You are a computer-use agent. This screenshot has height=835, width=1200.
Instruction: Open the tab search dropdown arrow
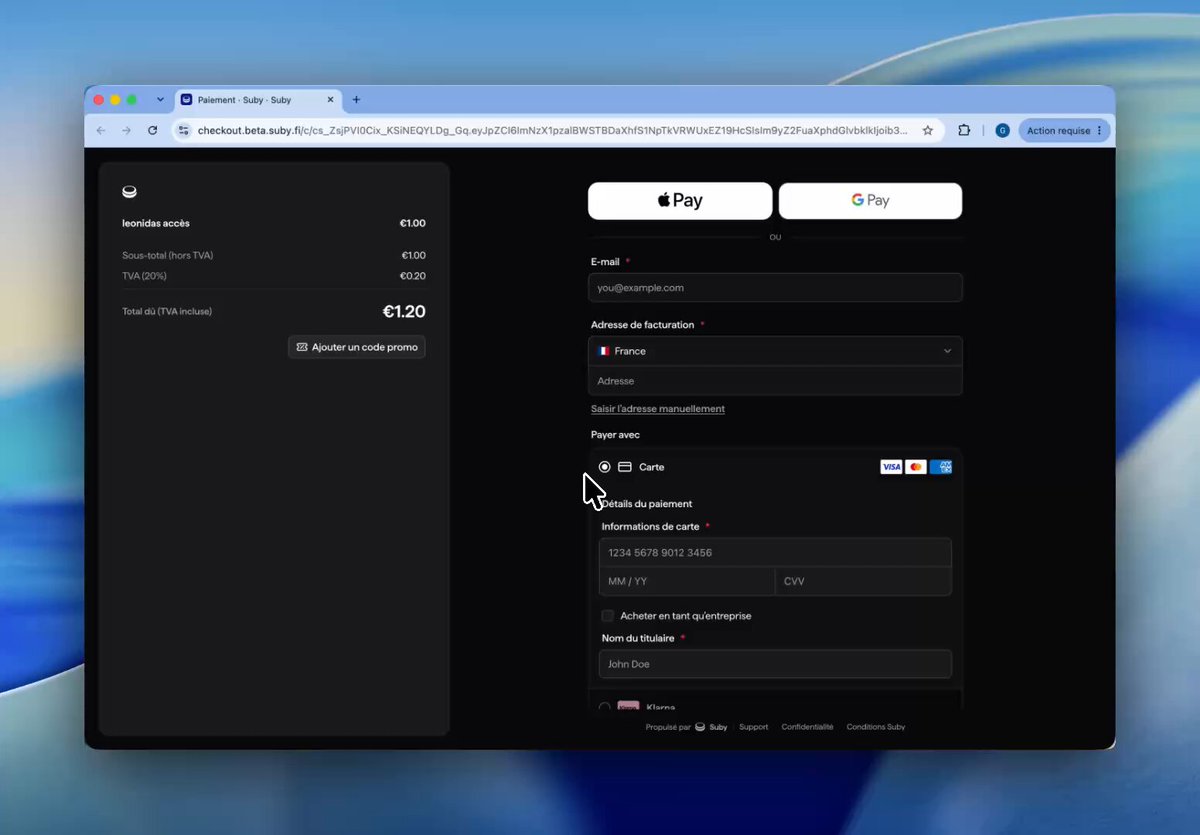coord(160,100)
